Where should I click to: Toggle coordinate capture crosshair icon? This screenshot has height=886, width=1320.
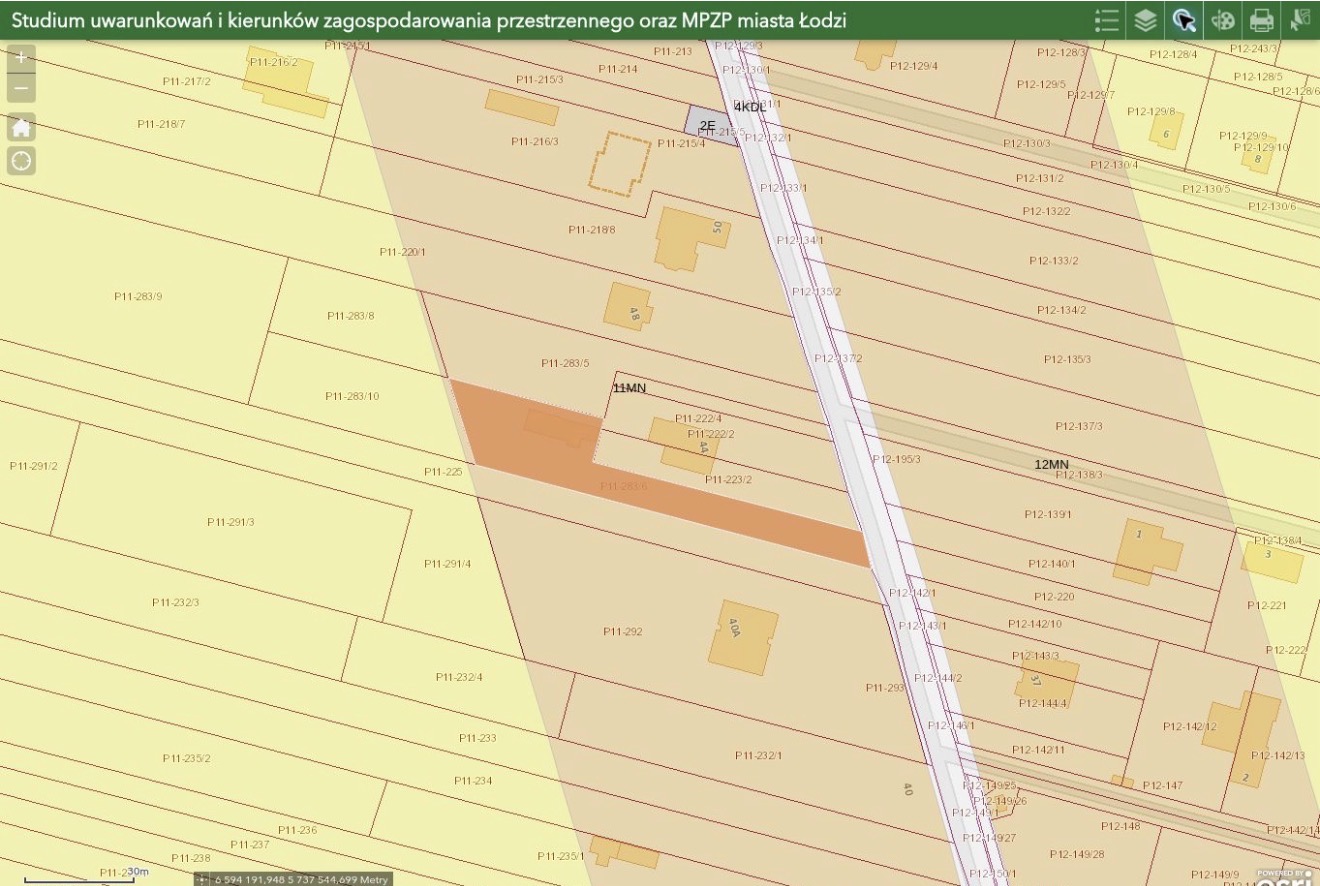click(x=204, y=879)
